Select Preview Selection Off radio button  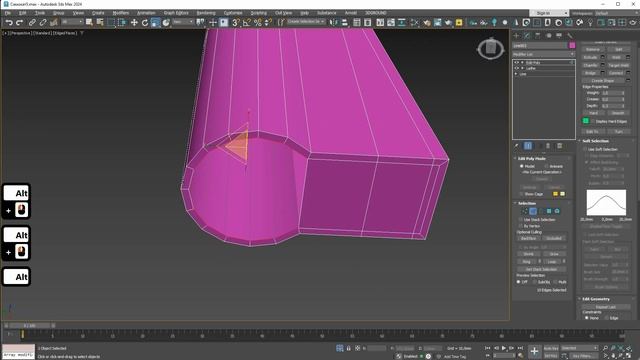tap(518, 282)
